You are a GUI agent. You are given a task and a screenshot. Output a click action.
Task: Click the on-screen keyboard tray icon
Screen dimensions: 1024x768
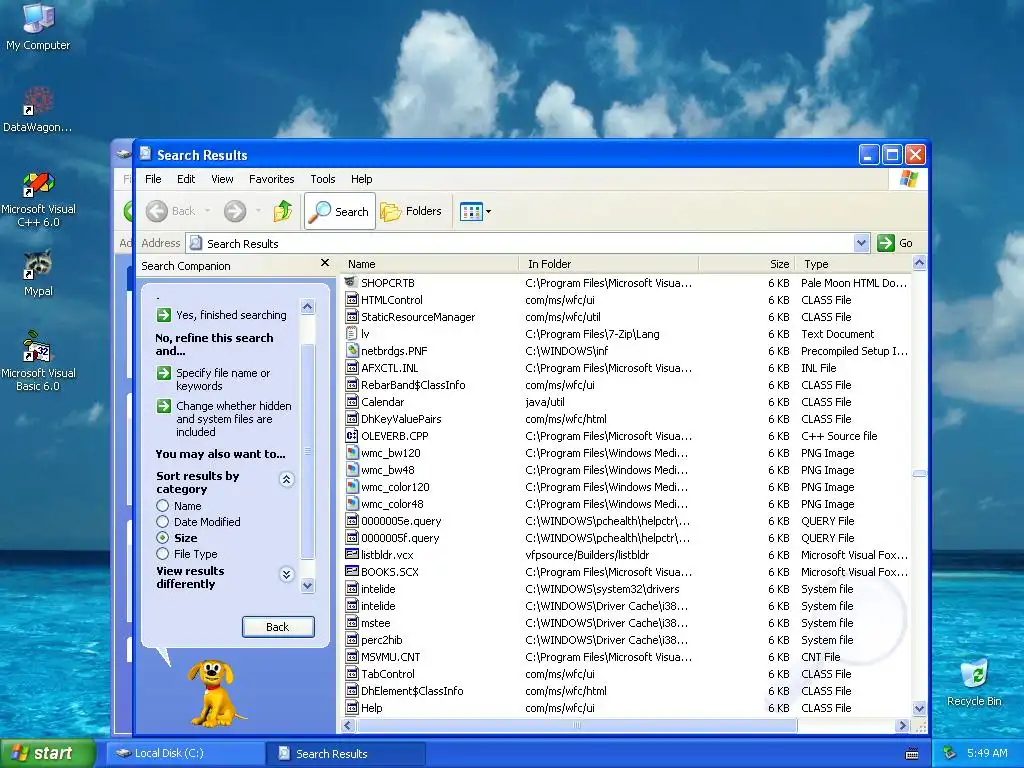912,754
